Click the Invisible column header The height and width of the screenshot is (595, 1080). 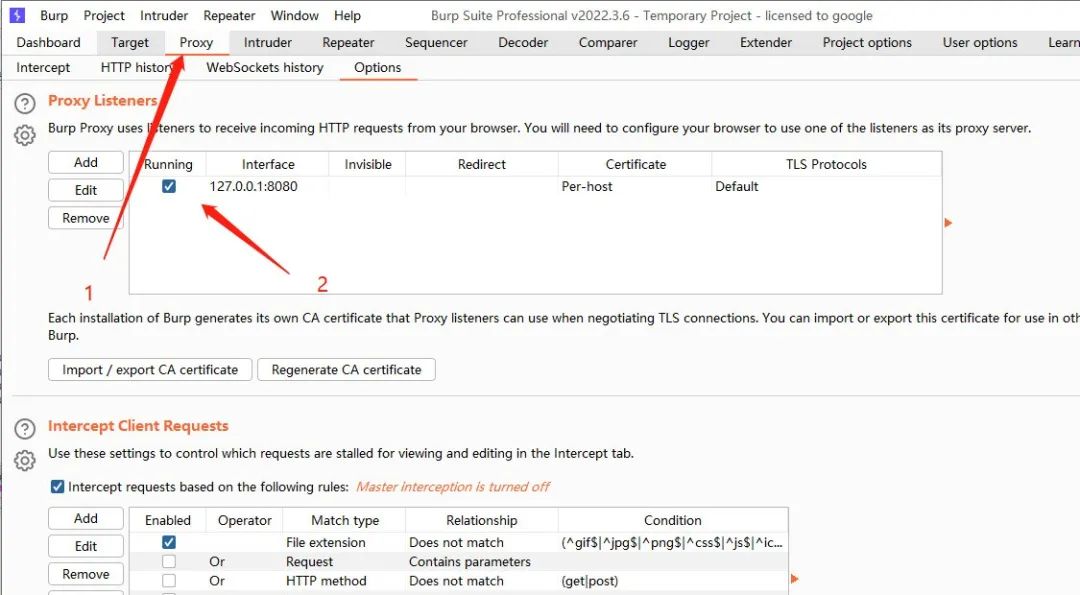pos(368,165)
